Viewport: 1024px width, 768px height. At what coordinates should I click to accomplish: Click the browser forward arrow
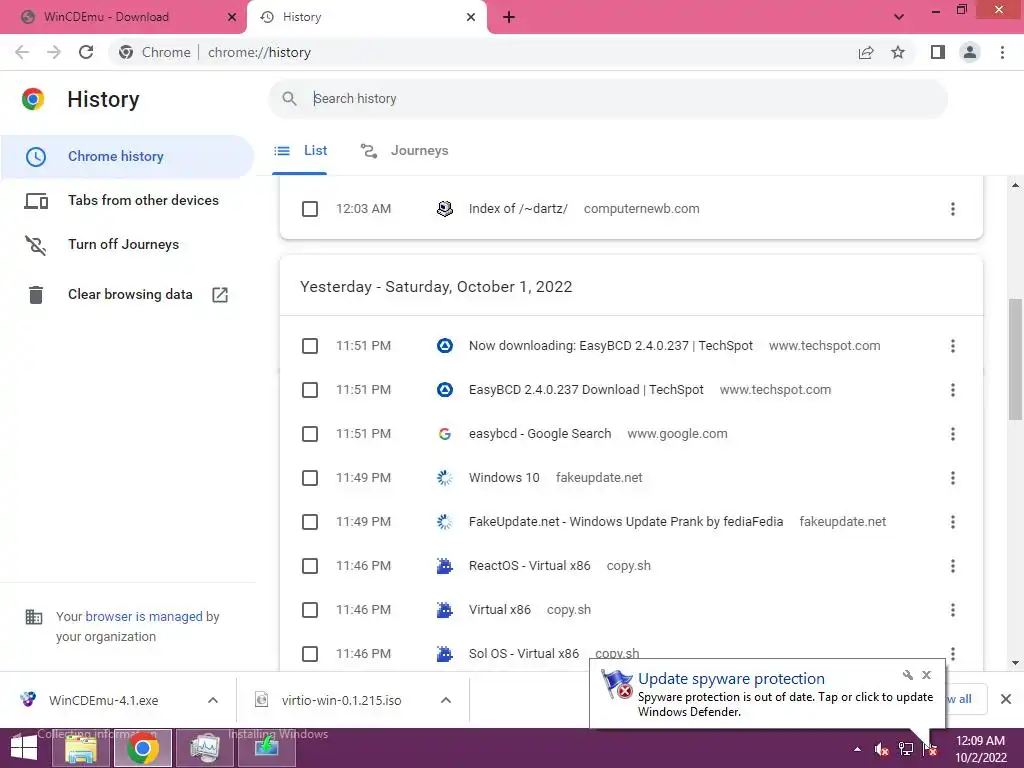(x=54, y=52)
